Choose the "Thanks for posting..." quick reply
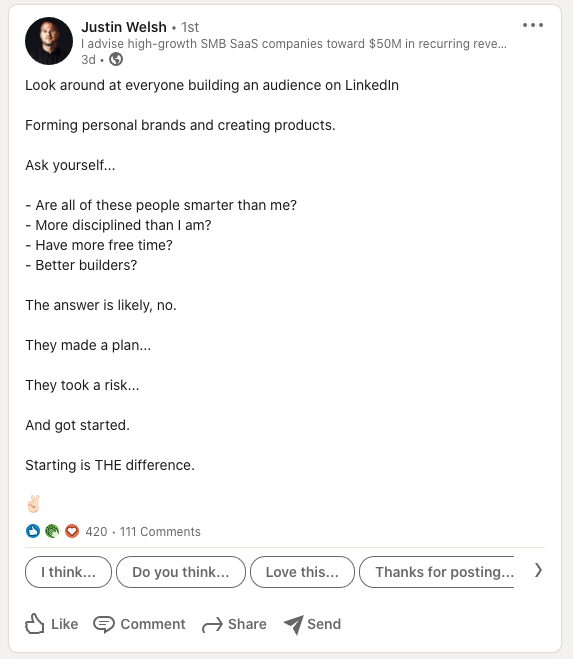The width and height of the screenshot is (573, 659). tap(437, 572)
